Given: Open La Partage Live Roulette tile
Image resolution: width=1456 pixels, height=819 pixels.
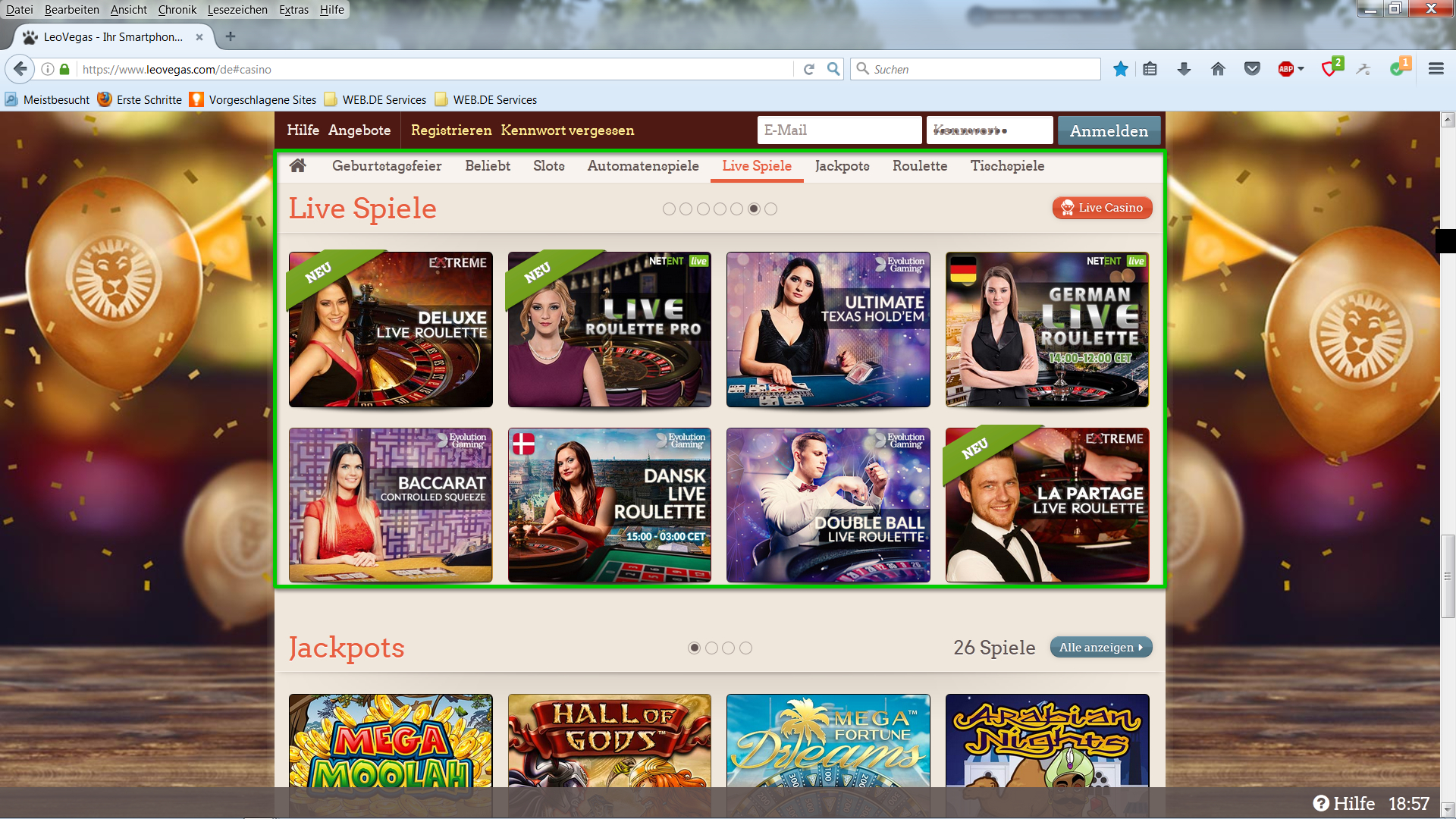Looking at the screenshot, I should pyautogui.click(x=1047, y=505).
